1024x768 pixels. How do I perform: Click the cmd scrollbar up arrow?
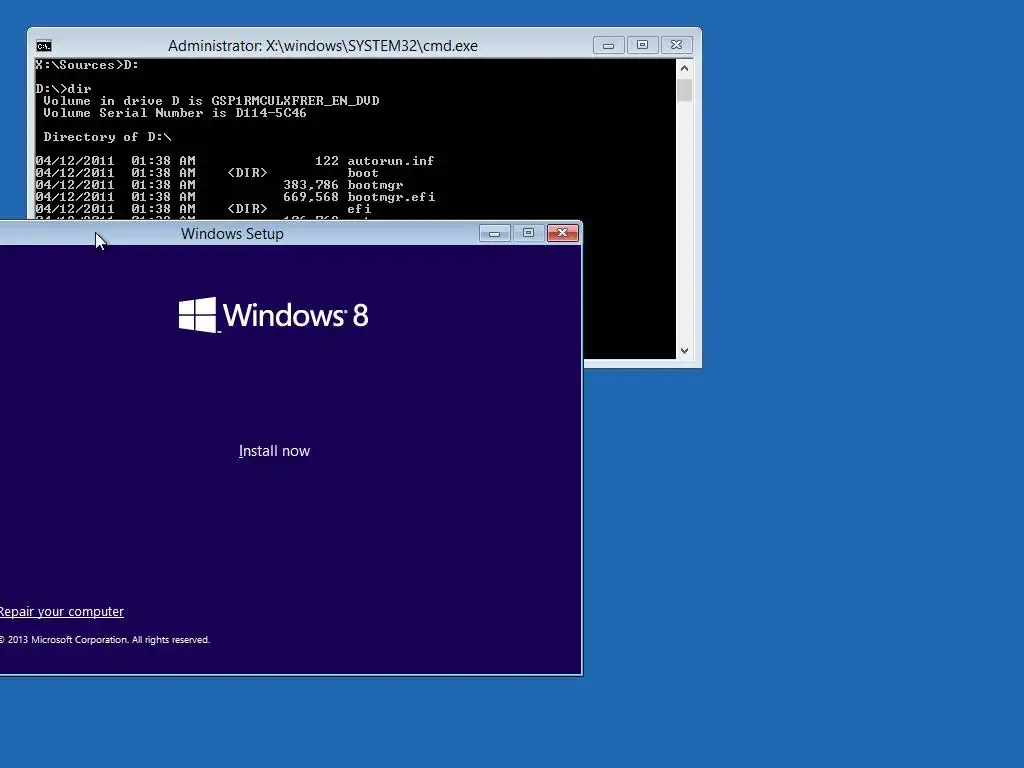(x=684, y=68)
